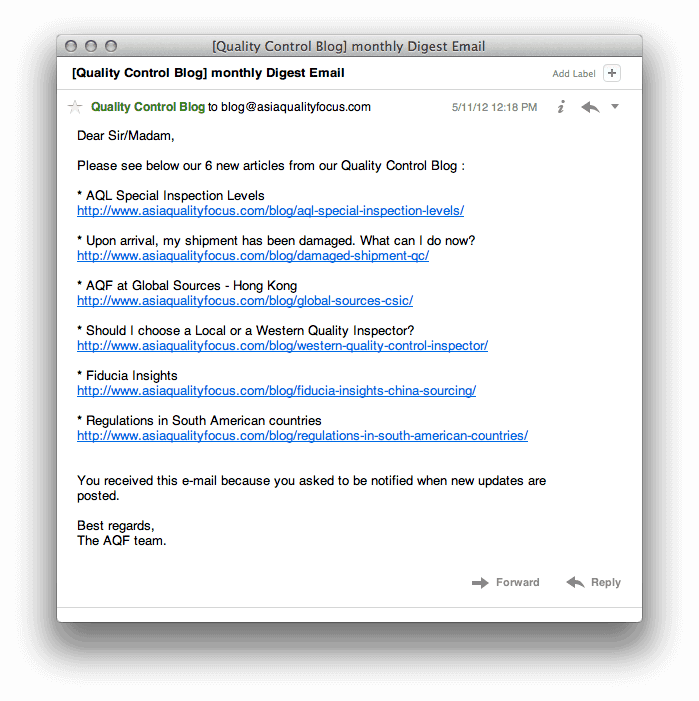Expand the more actions dropdown triangle

pyautogui.click(x=615, y=107)
